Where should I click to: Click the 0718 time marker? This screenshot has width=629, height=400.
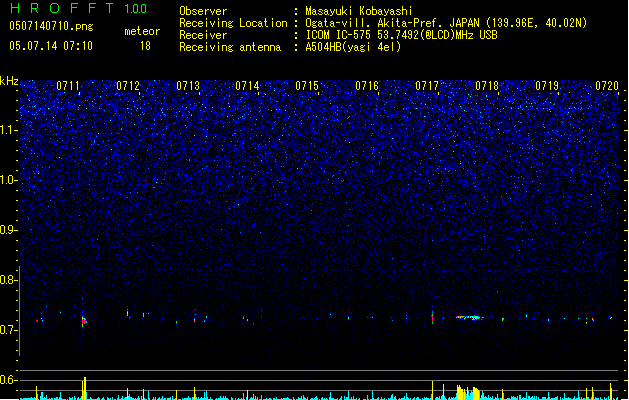coord(487,86)
